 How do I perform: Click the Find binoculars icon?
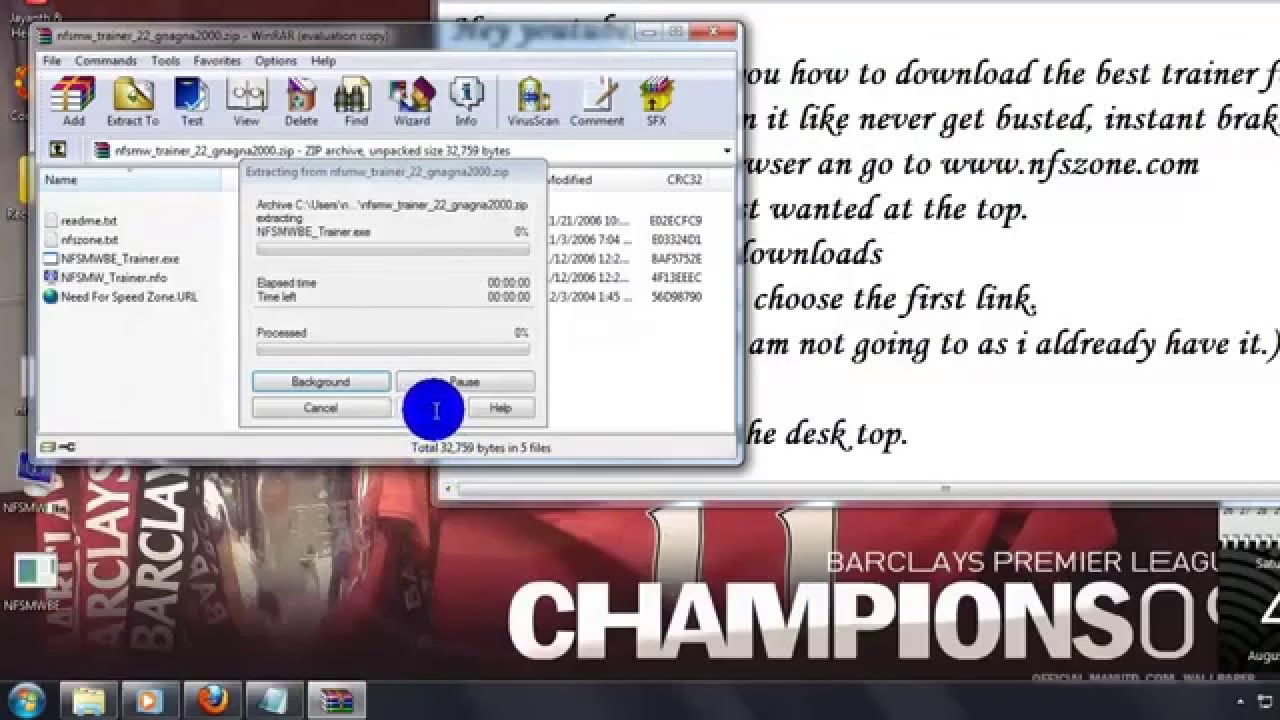pos(355,102)
